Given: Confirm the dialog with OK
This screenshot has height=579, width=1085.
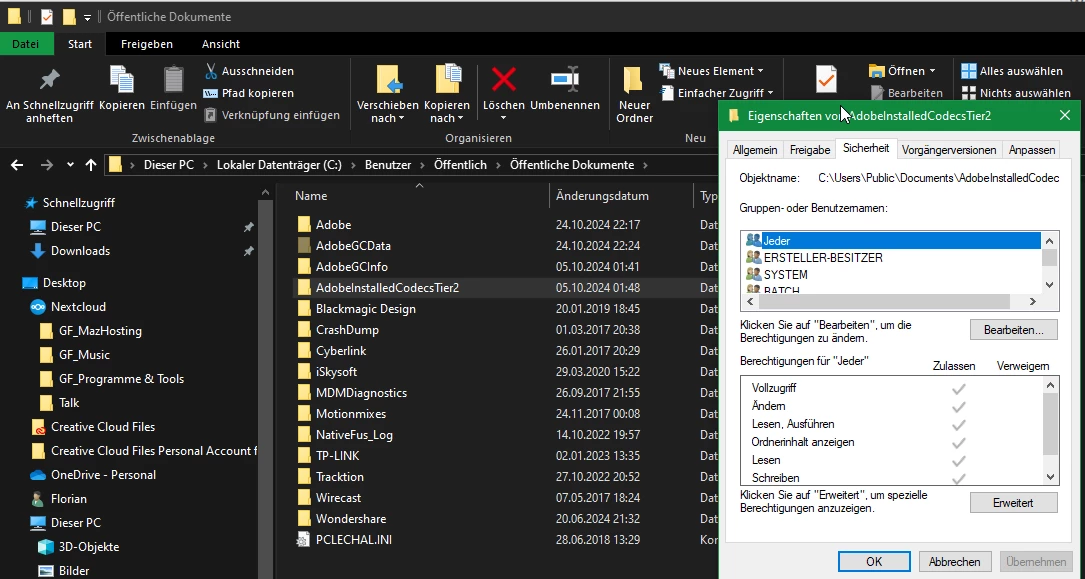Looking at the screenshot, I should [x=874, y=562].
